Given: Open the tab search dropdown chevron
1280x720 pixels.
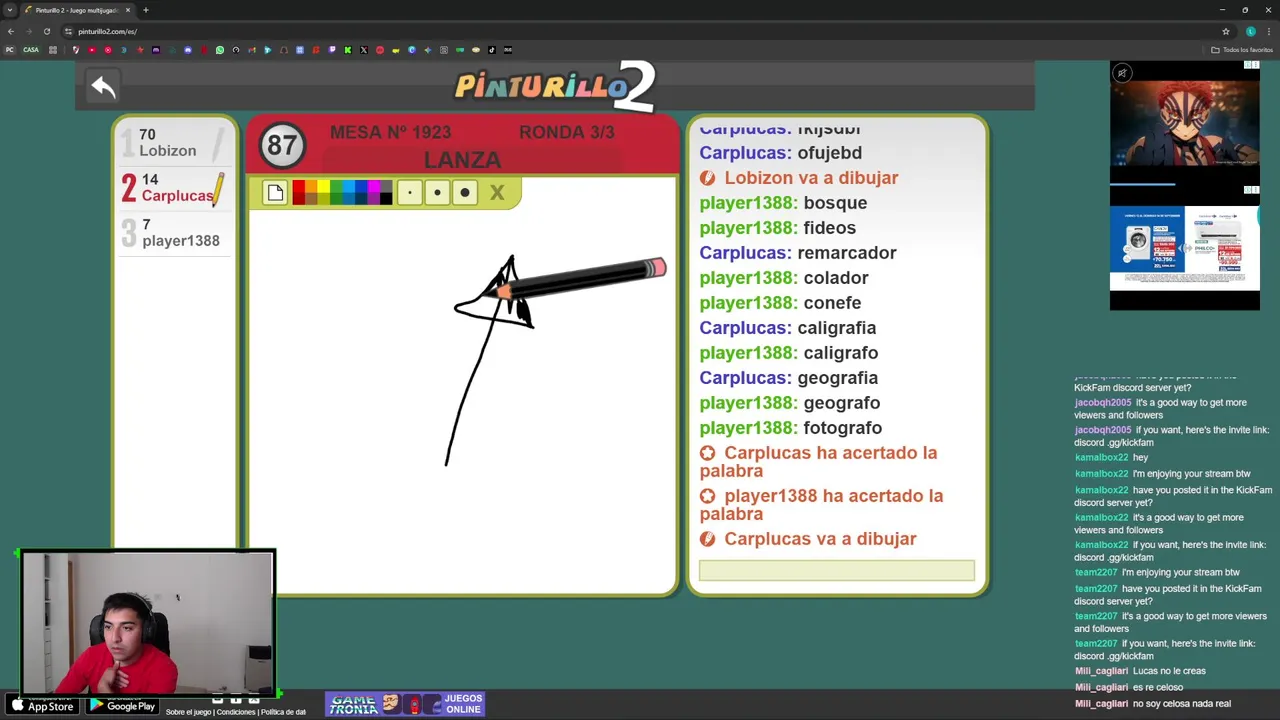Looking at the screenshot, I should pos(10,10).
